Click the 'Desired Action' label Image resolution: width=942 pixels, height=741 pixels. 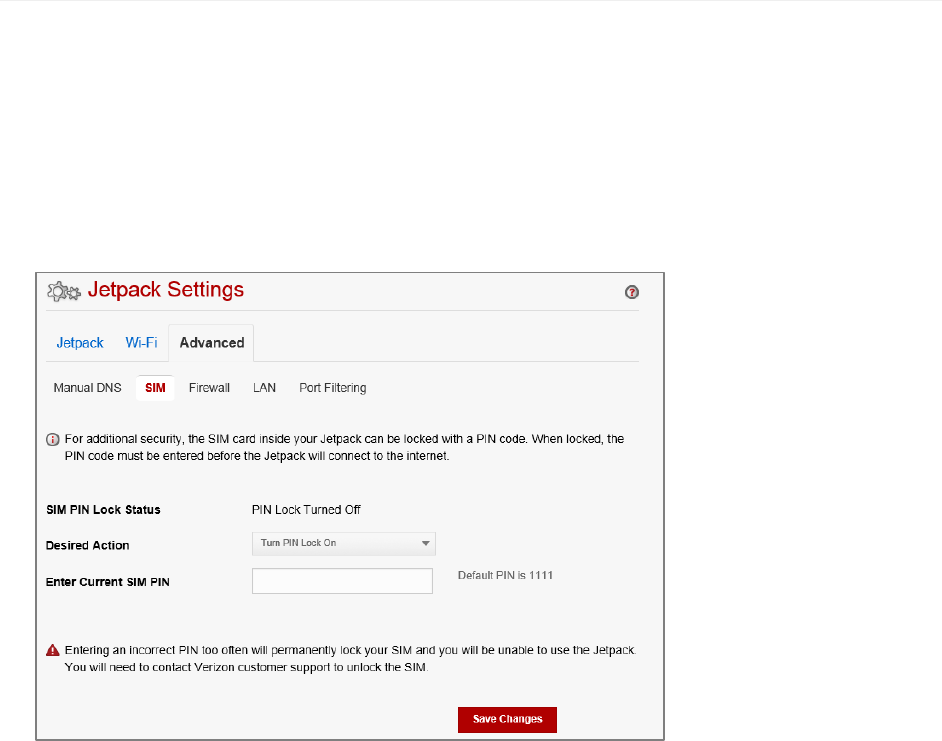88,545
